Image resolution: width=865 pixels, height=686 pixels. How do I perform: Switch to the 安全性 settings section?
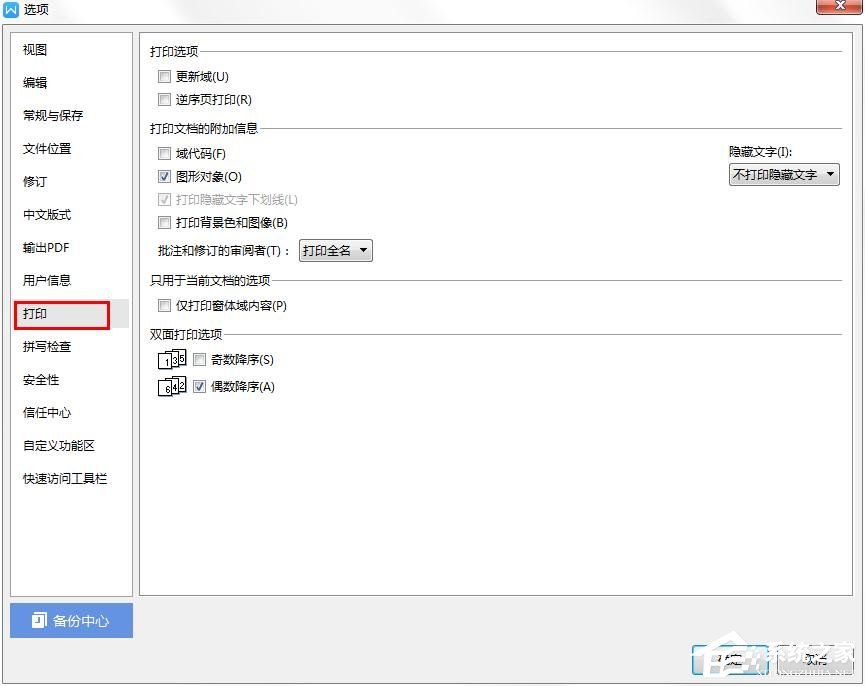pos(40,380)
